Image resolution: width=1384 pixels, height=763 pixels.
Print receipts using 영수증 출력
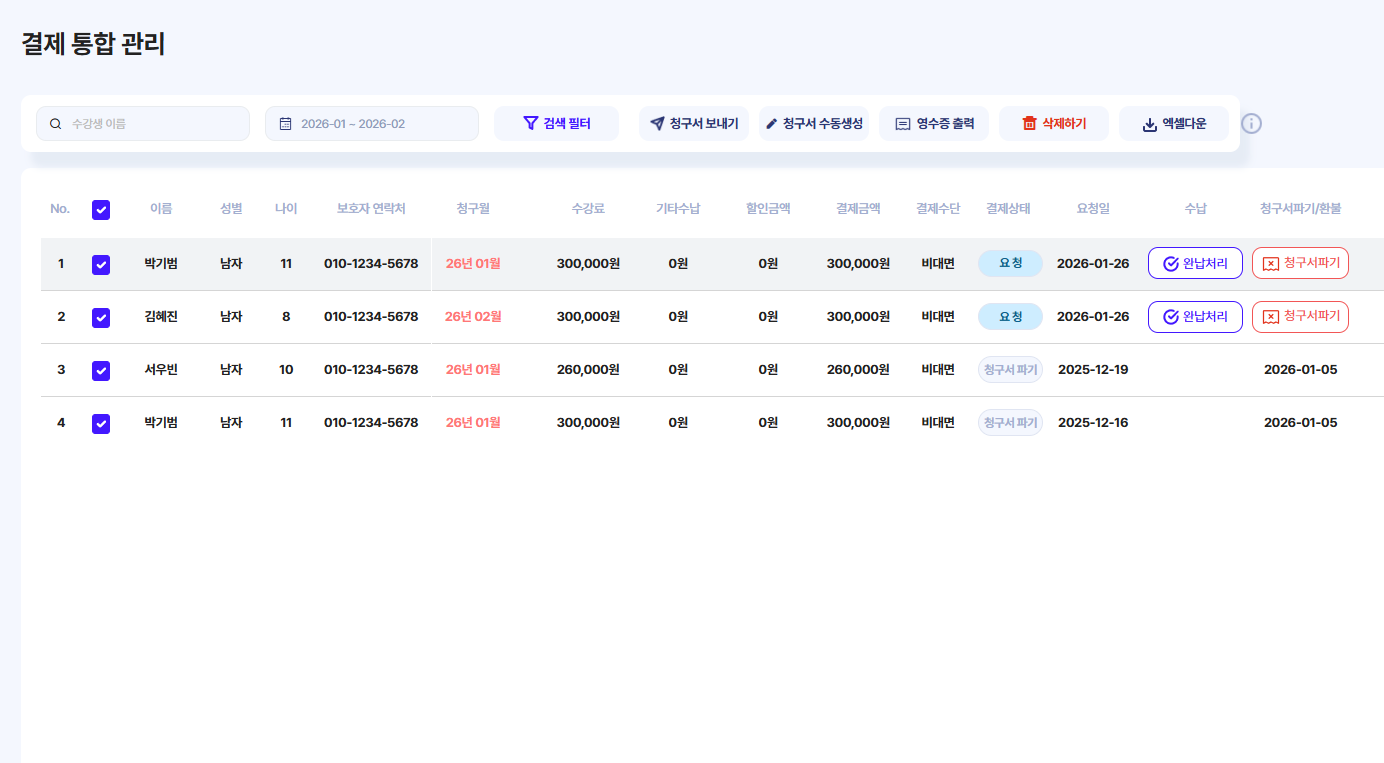(x=933, y=124)
